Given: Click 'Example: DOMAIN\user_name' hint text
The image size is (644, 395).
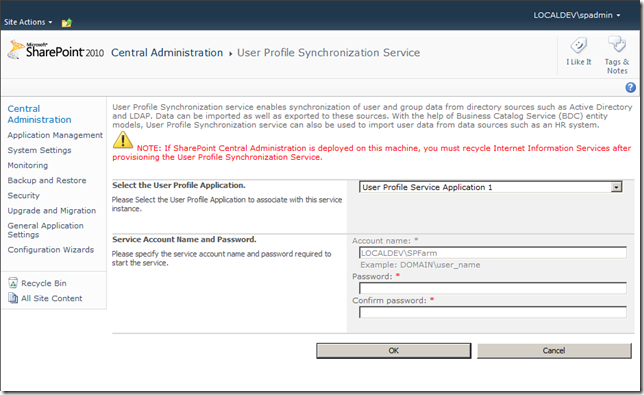Looking at the screenshot, I should tap(420, 265).
